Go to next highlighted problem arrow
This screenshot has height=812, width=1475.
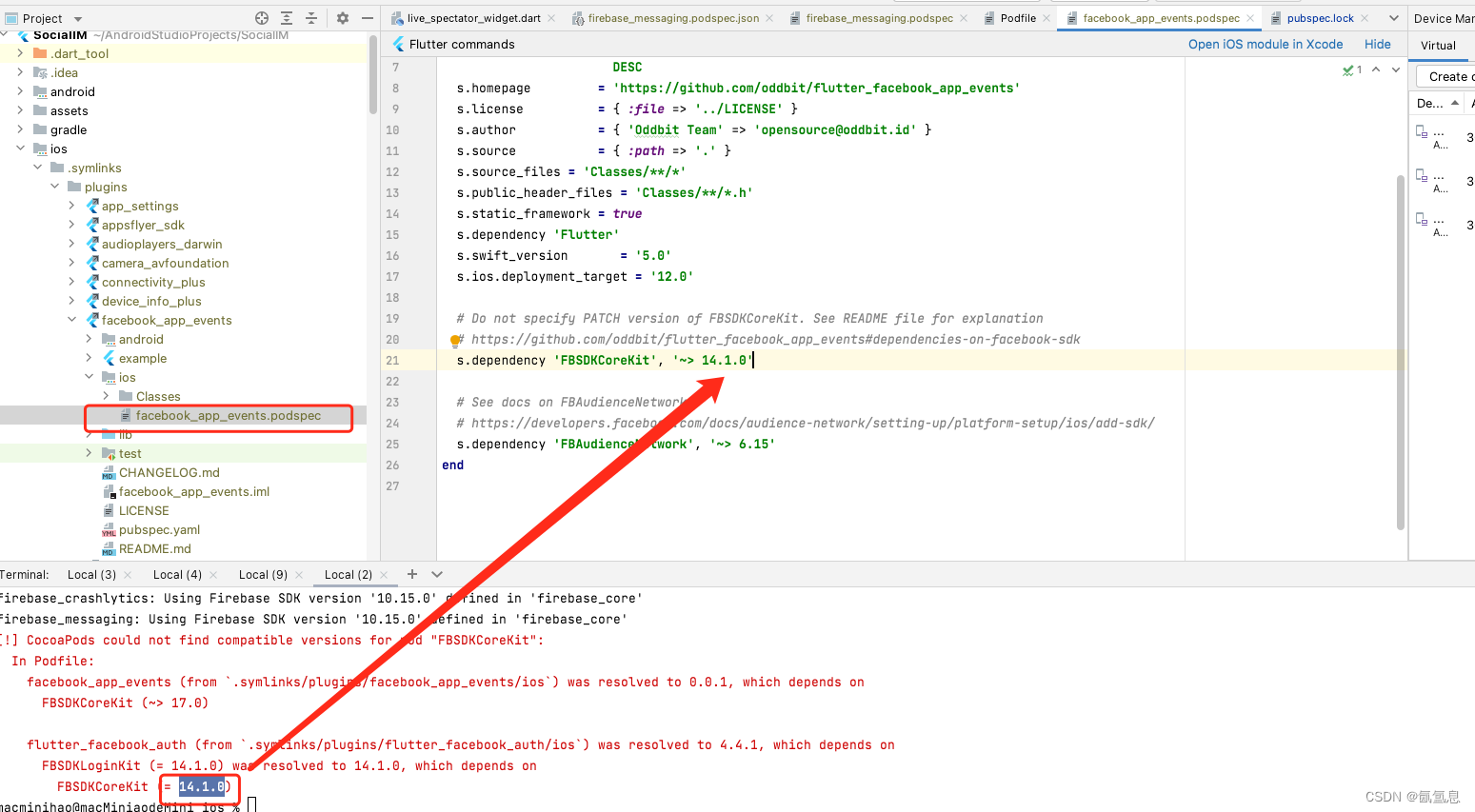pos(1396,69)
